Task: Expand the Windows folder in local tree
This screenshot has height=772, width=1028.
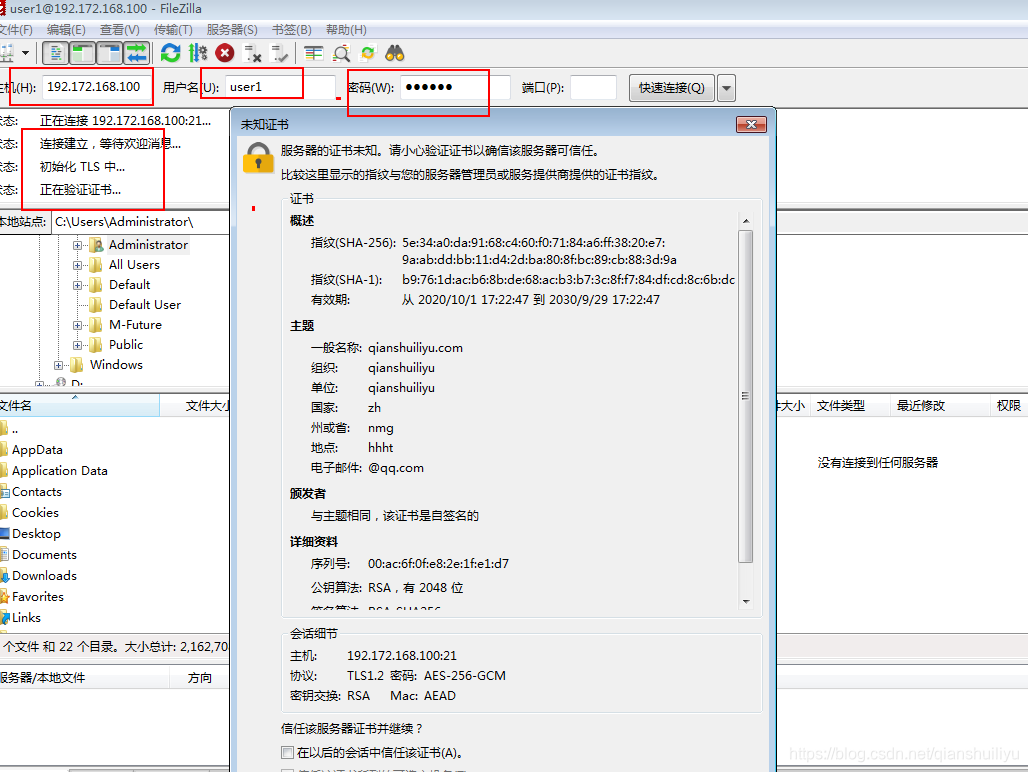Action: [x=59, y=365]
